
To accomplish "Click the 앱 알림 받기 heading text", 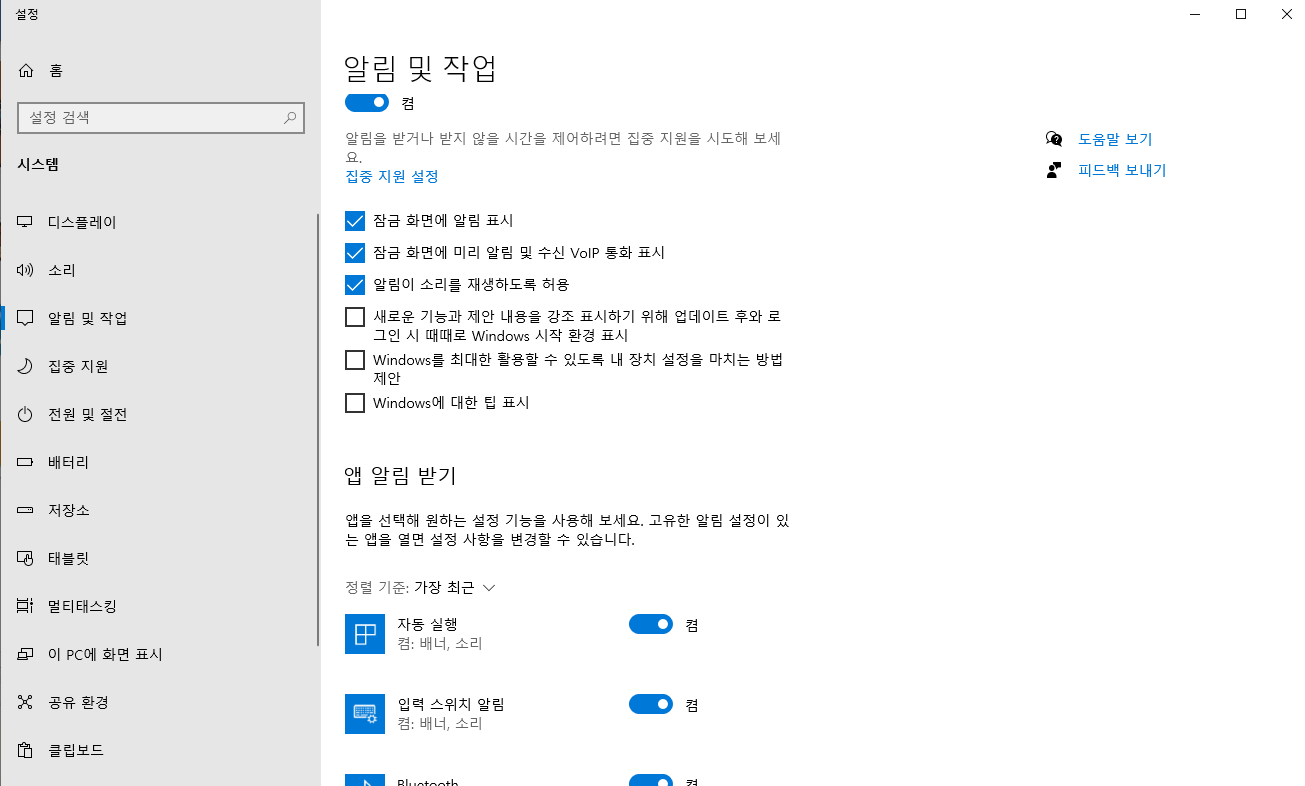I will click(400, 475).
